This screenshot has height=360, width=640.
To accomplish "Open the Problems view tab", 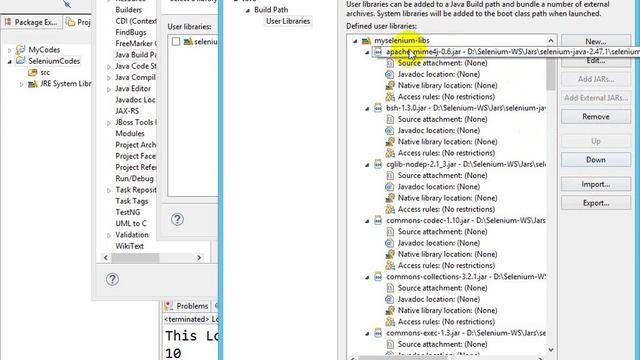I will click(x=187, y=306).
